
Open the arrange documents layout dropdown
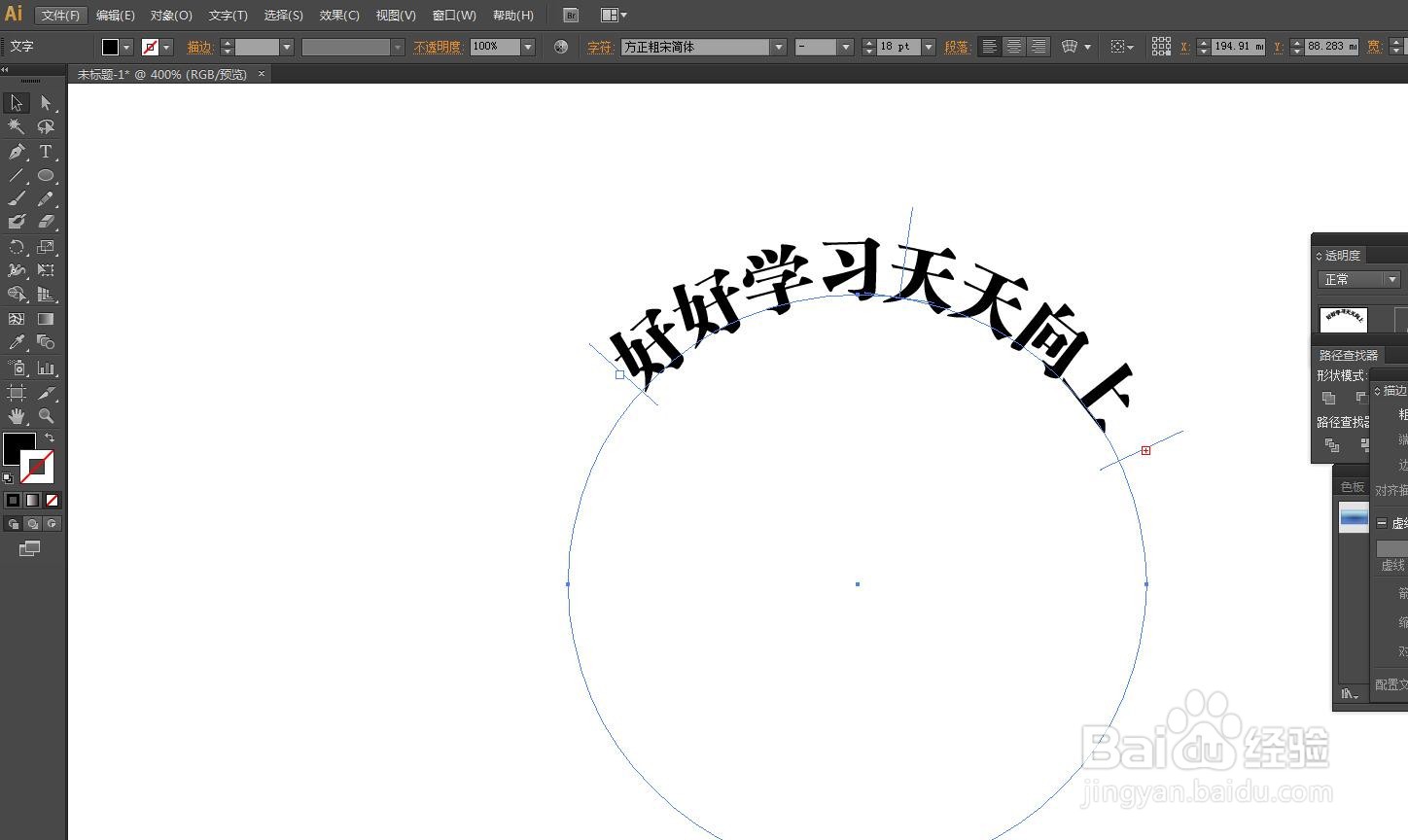(614, 15)
